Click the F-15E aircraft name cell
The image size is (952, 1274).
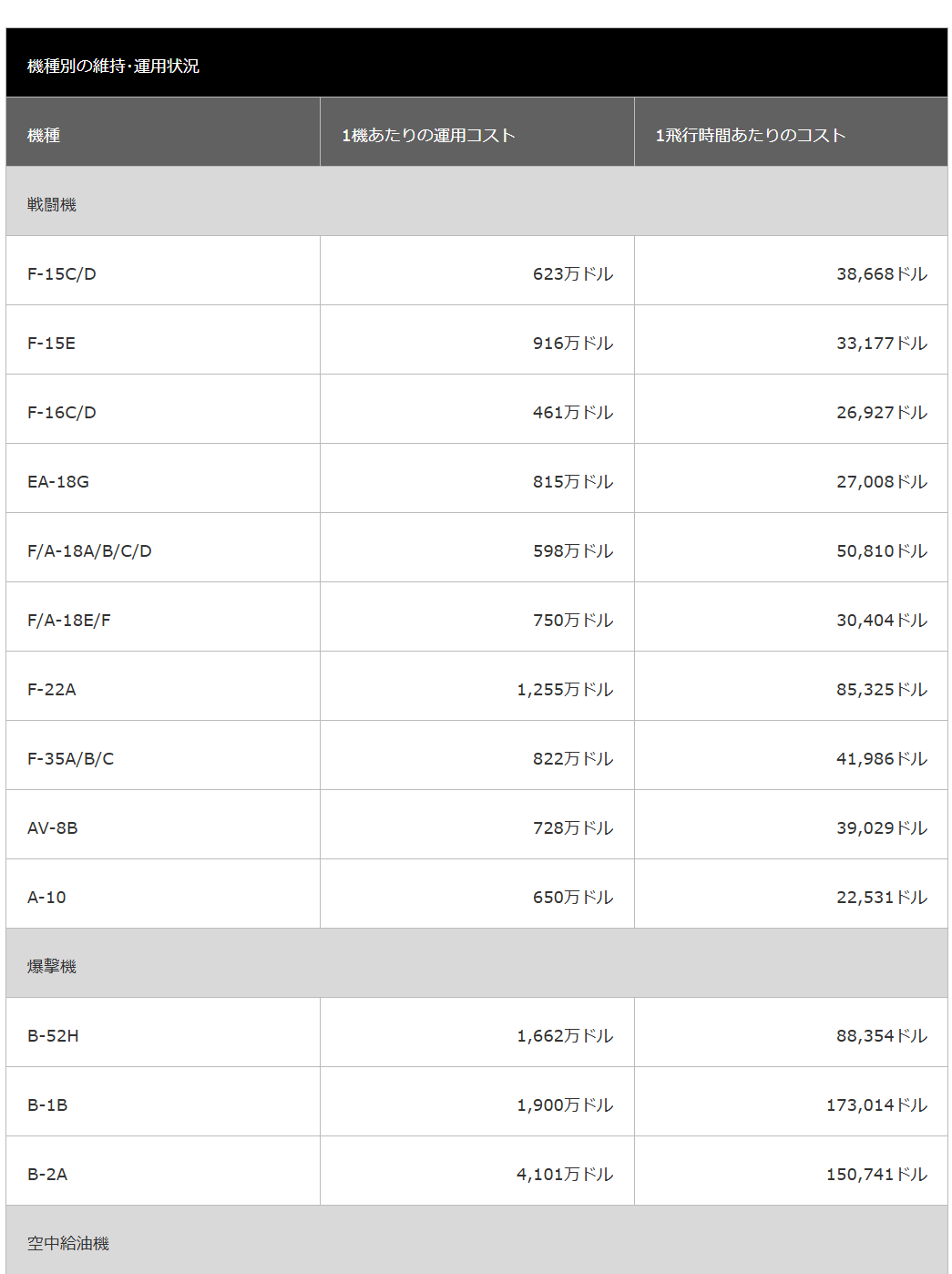coord(52,343)
